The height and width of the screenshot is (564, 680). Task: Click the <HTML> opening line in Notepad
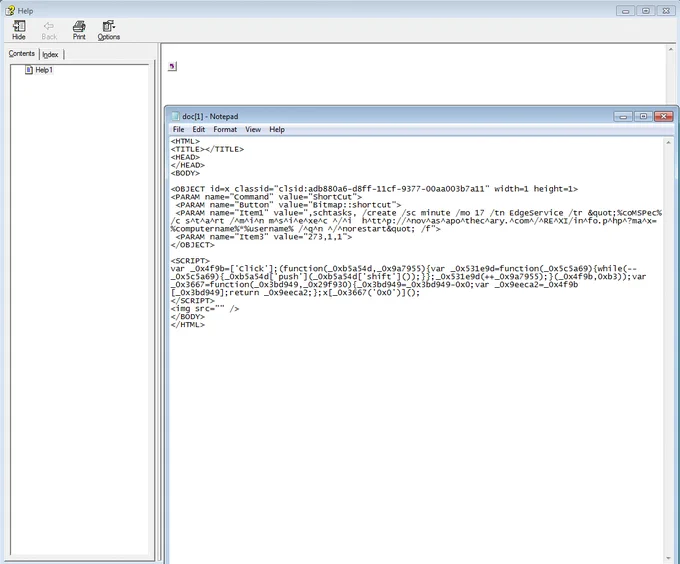(185, 141)
